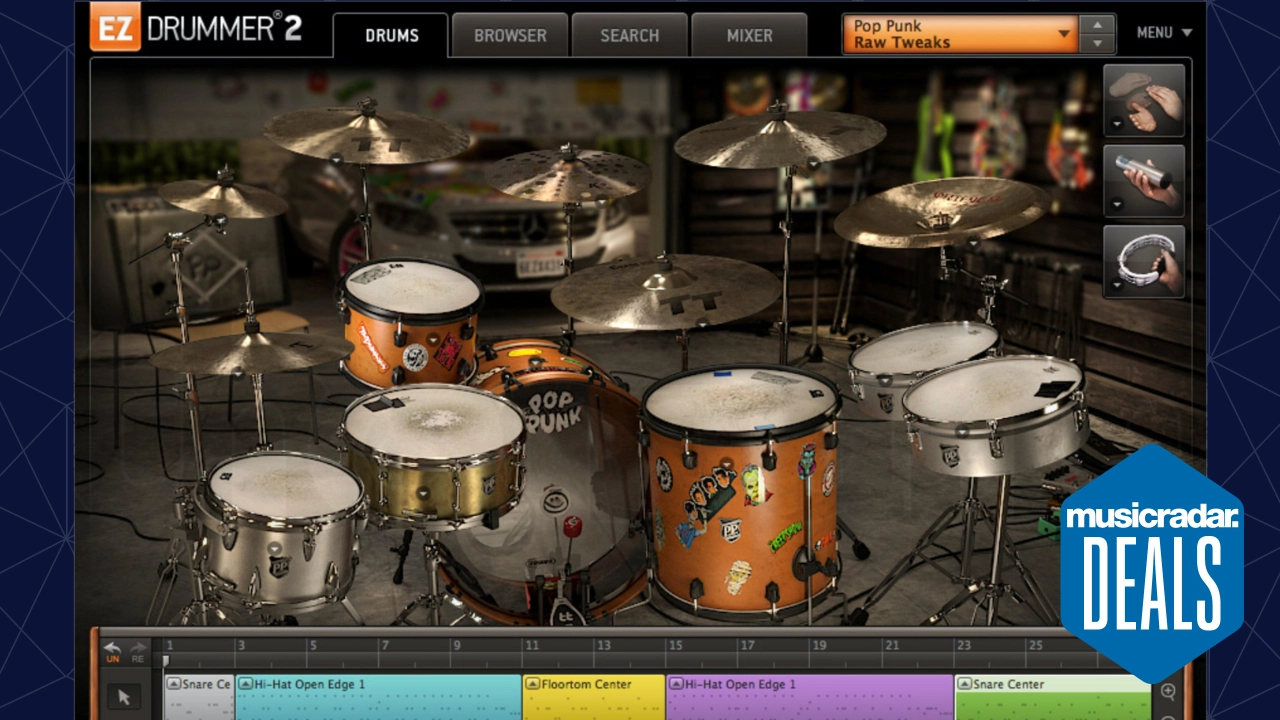Hit the china cymbal on the right

[x=940, y=211]
